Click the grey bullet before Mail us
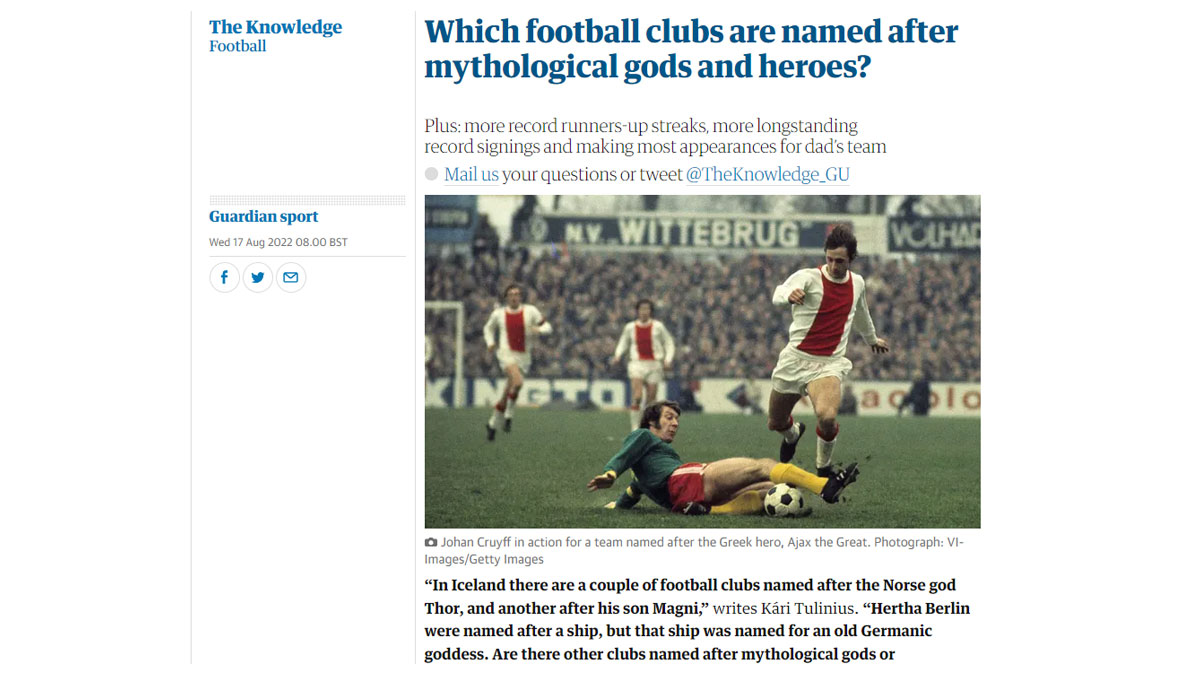This screenshot has height=675, width=1200. click(431, 174)
